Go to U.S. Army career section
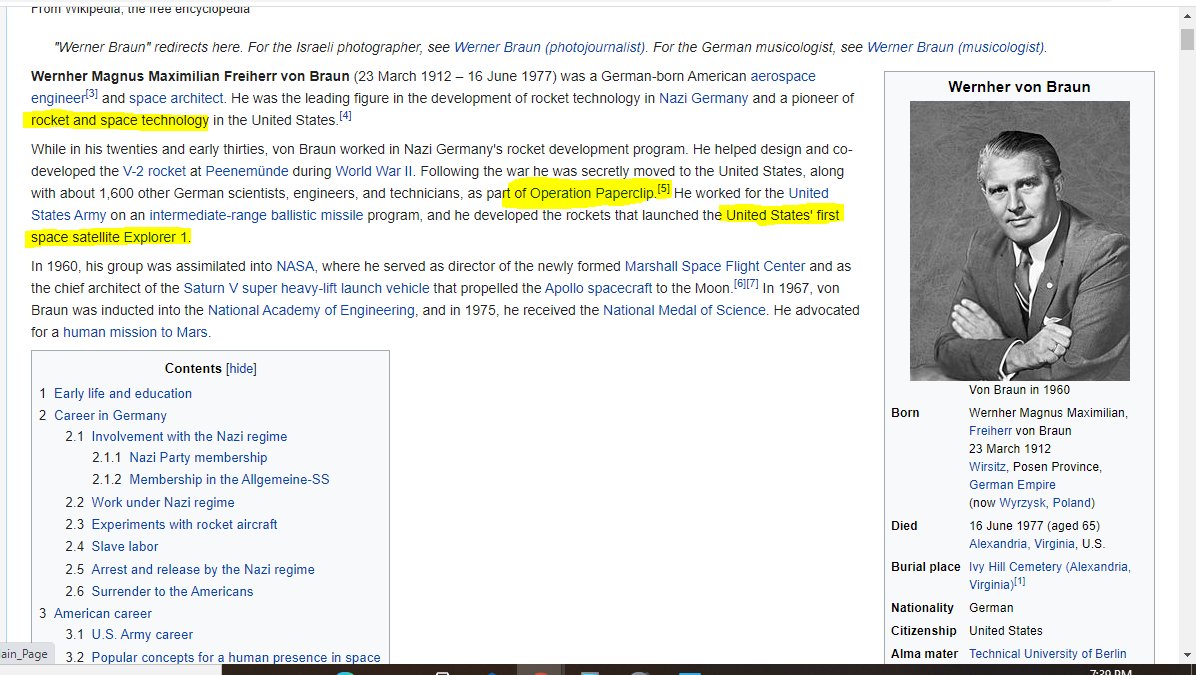Screen dimensions: 1196x675 click(x=143, y=635)
